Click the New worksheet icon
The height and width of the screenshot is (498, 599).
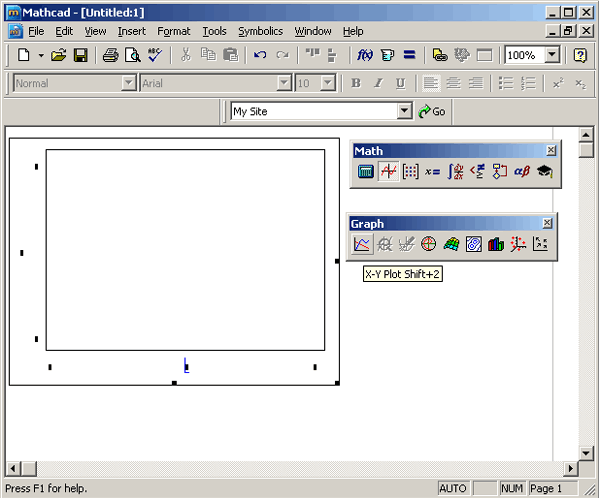click(24, 55)
